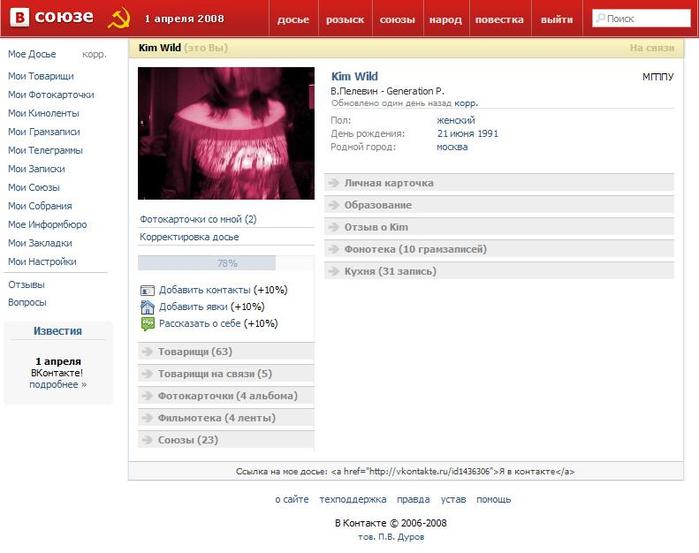Image resolution: width=699 pixels, height=553 pixels.
Task: Click Добавить явки (+10%) link
Action: coord(212,307)
